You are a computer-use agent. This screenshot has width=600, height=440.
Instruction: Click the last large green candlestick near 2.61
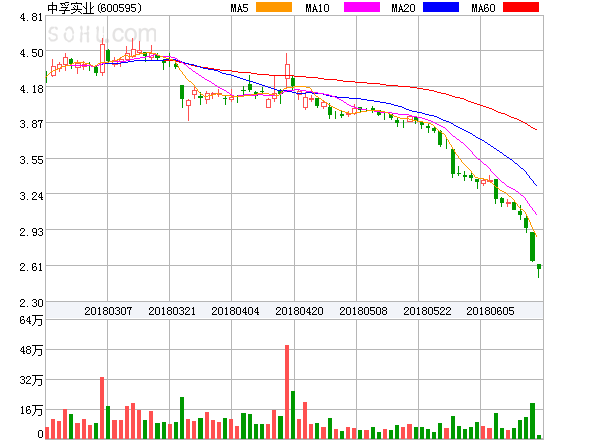(532, 247)
